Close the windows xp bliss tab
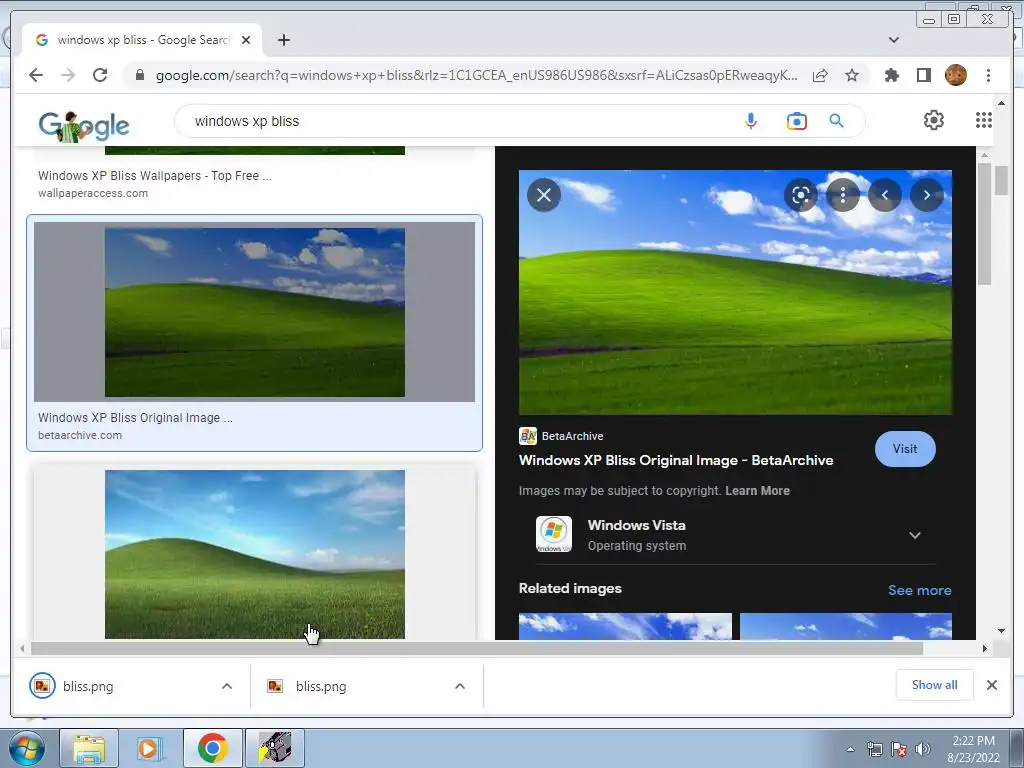 pyautogui.click(x=246, y=40)
